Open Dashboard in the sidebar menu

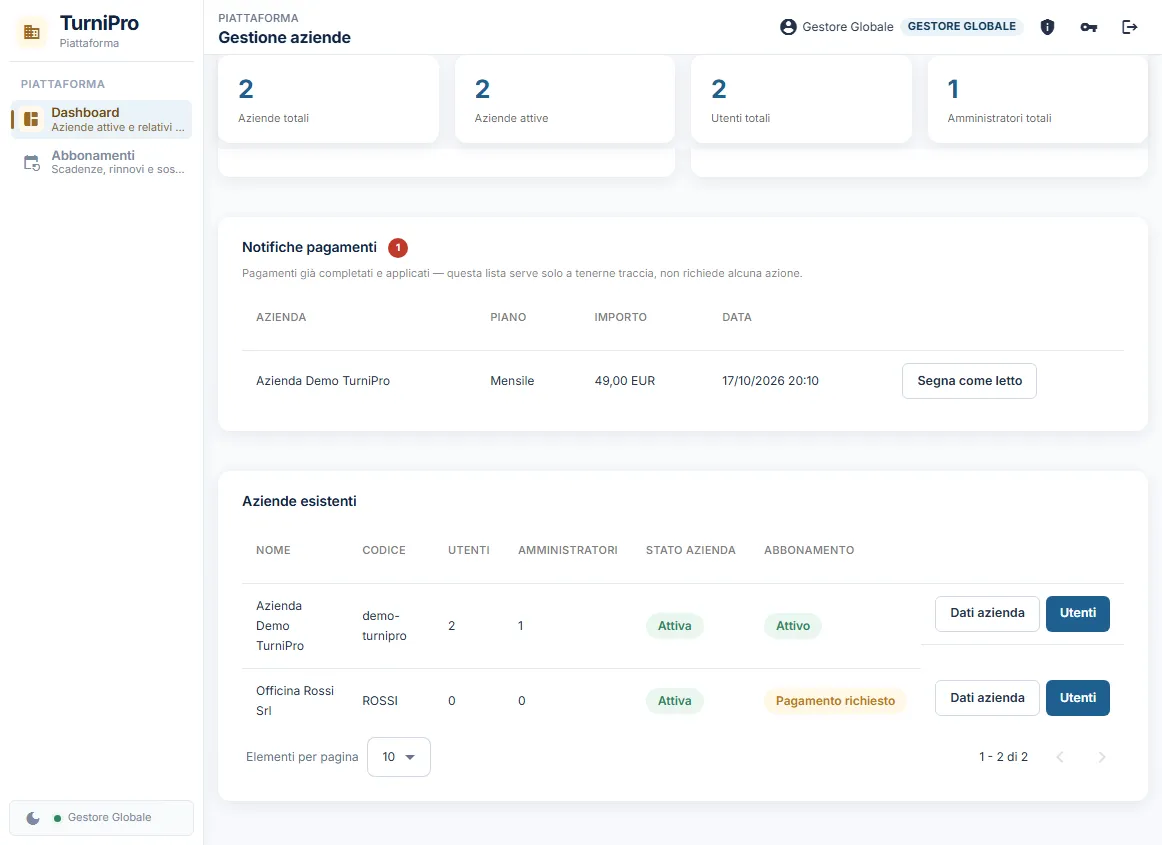(102, 119)
